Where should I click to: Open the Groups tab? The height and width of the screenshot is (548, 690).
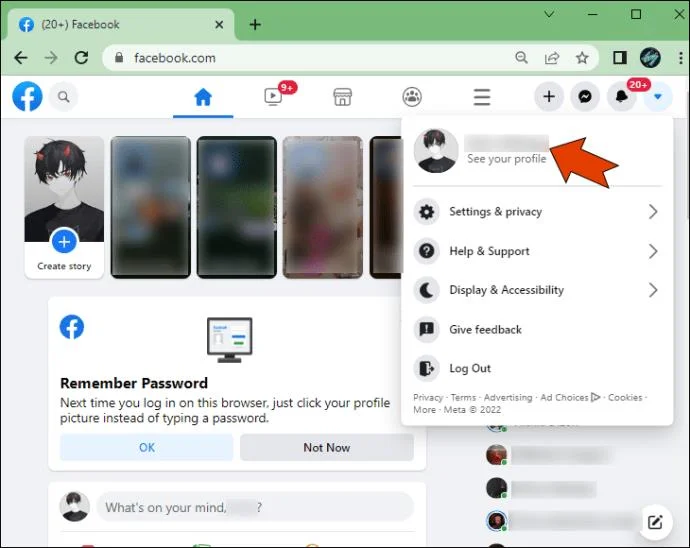tap(412, 97)
